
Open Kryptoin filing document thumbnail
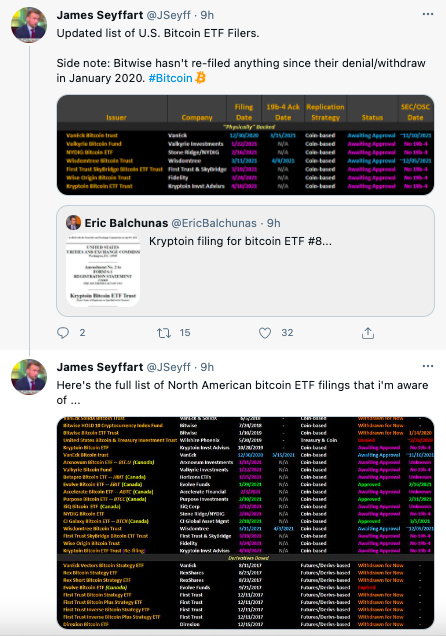(103, 271)
